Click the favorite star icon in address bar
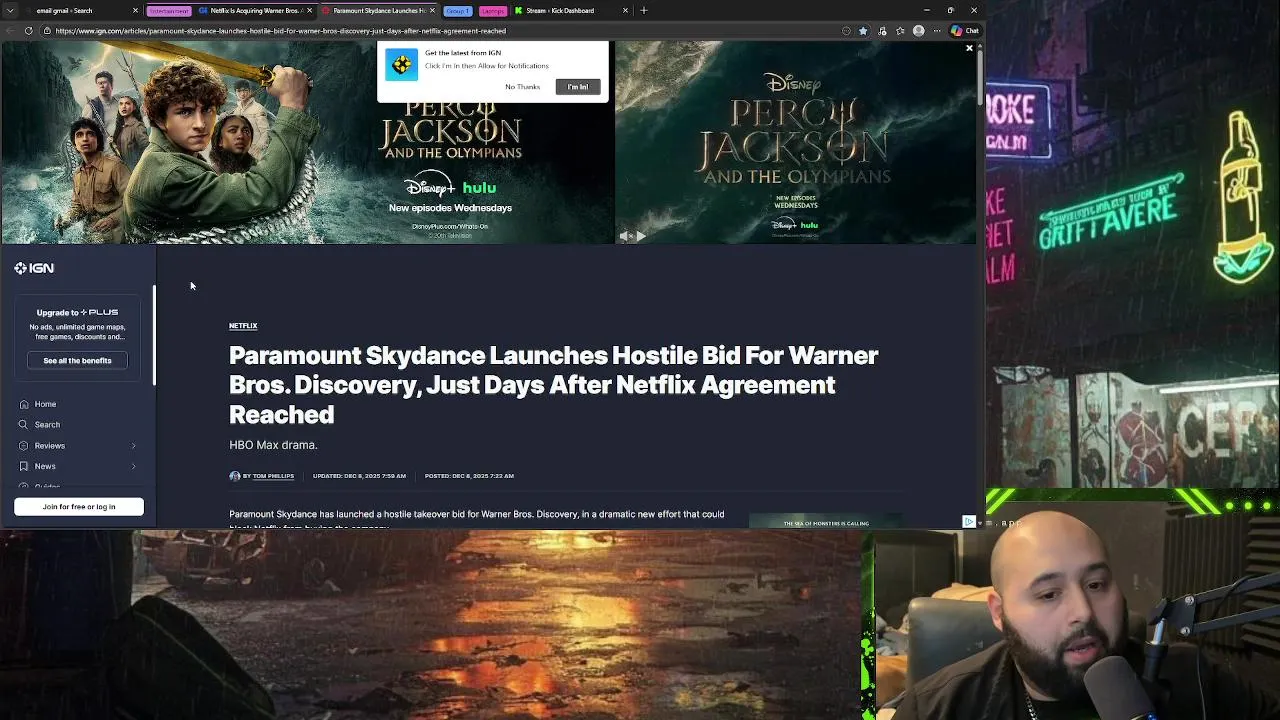Image resolution: width=1280 pixels, height=720 pixels. click(863, 31)
